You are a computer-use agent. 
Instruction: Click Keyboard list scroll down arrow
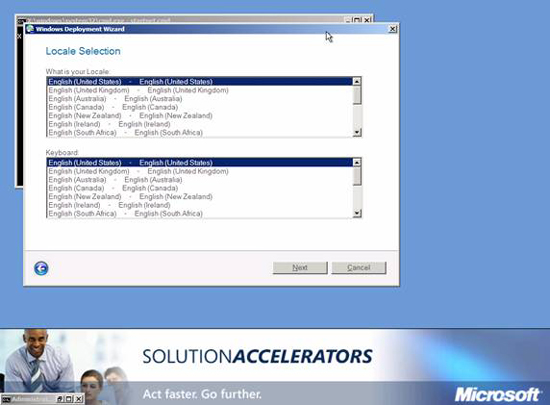pyautogui.click(x=357, y=213)
